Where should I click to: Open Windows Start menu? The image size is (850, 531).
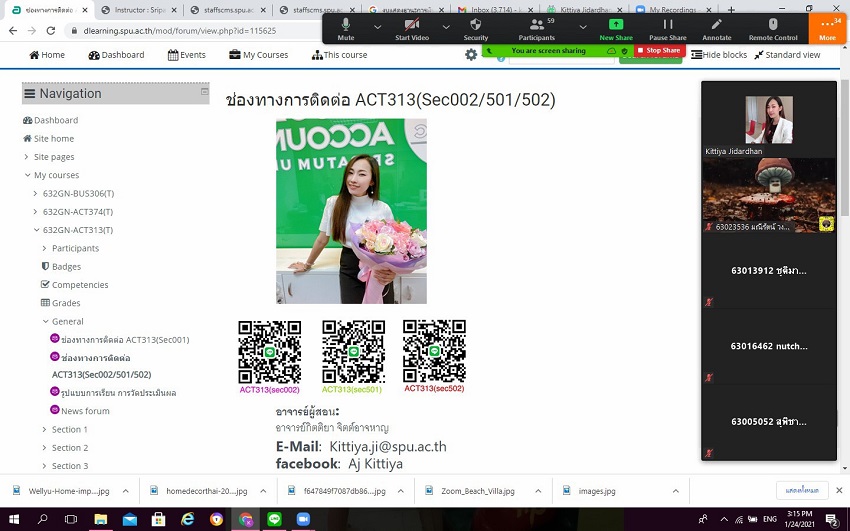[14, 519]
